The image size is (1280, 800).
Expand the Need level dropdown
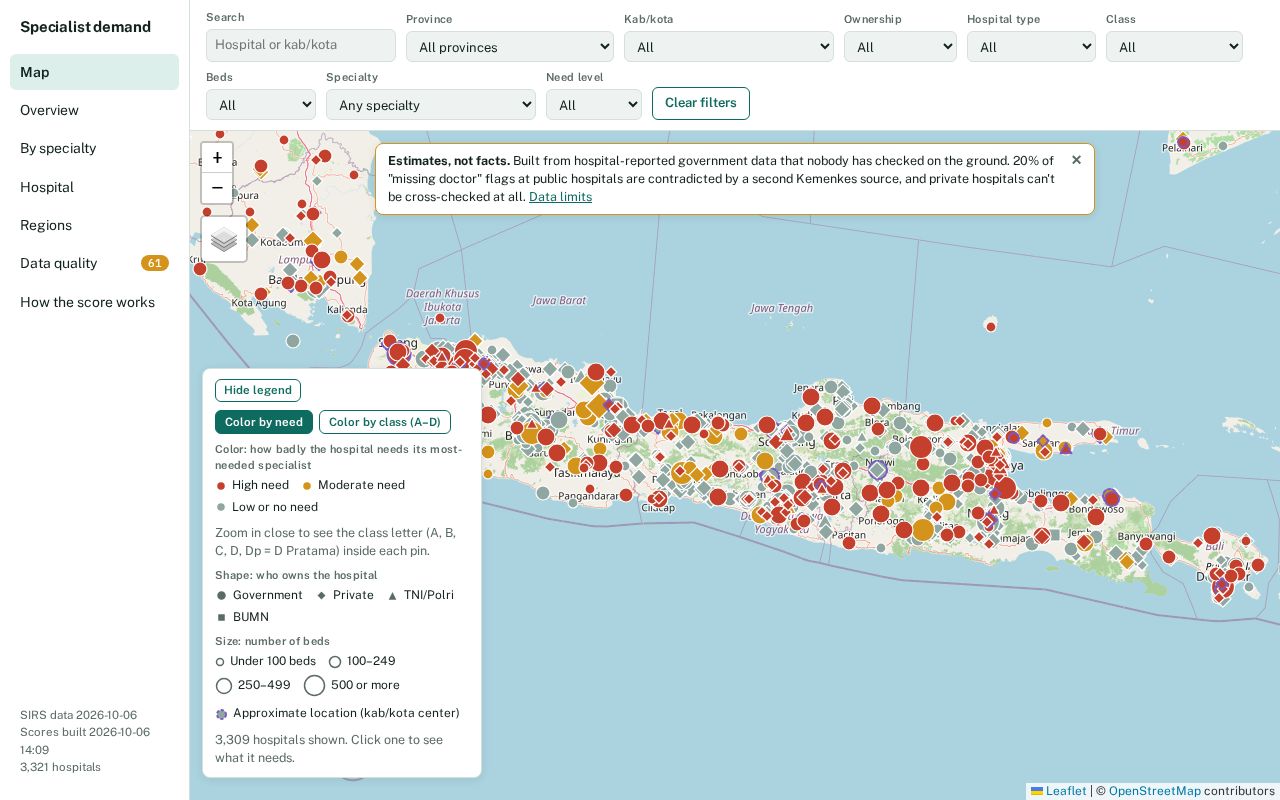click(594, 105)
